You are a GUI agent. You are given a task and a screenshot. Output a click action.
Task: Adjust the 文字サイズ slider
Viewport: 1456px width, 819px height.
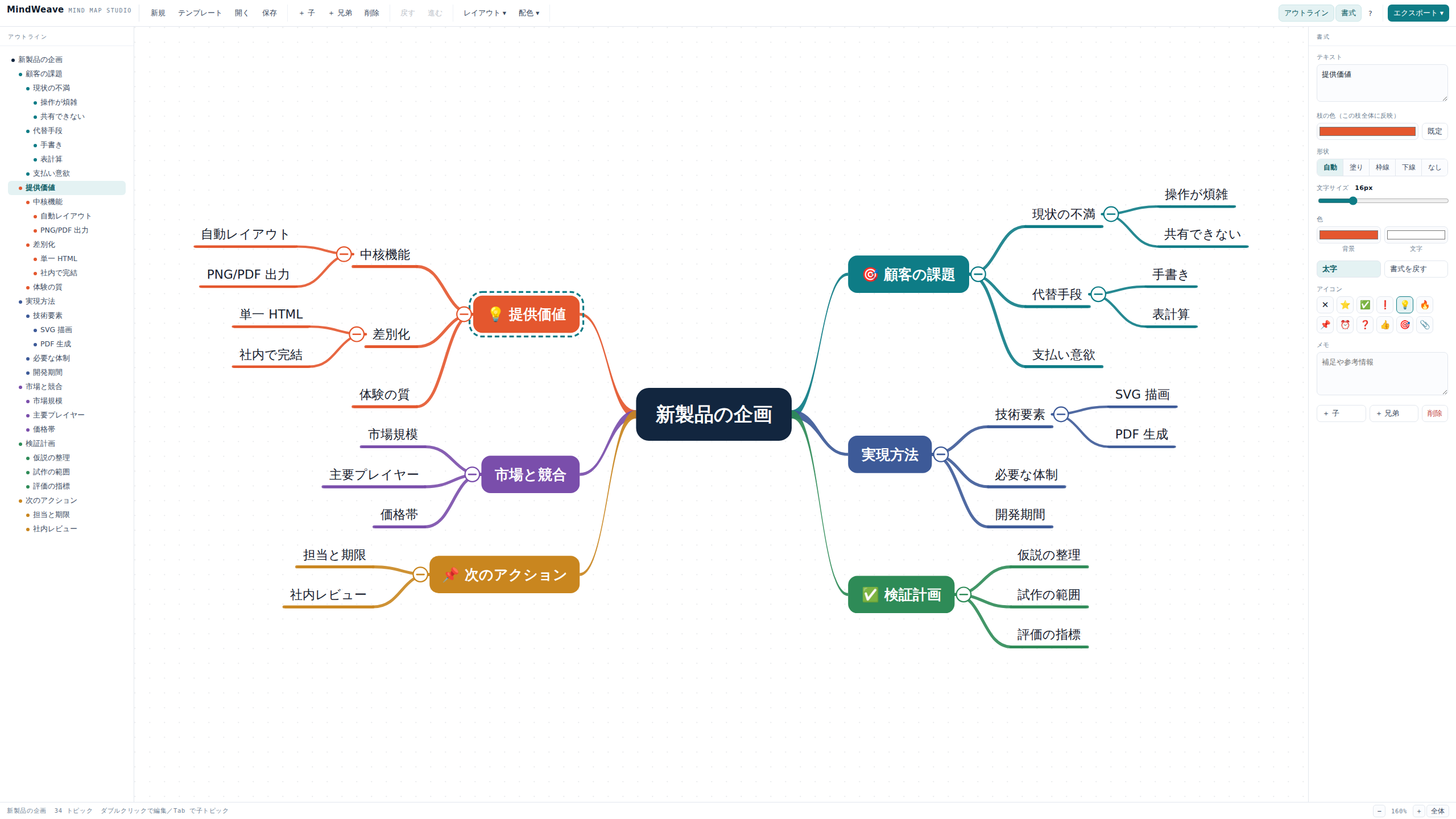click(1383, 201)
